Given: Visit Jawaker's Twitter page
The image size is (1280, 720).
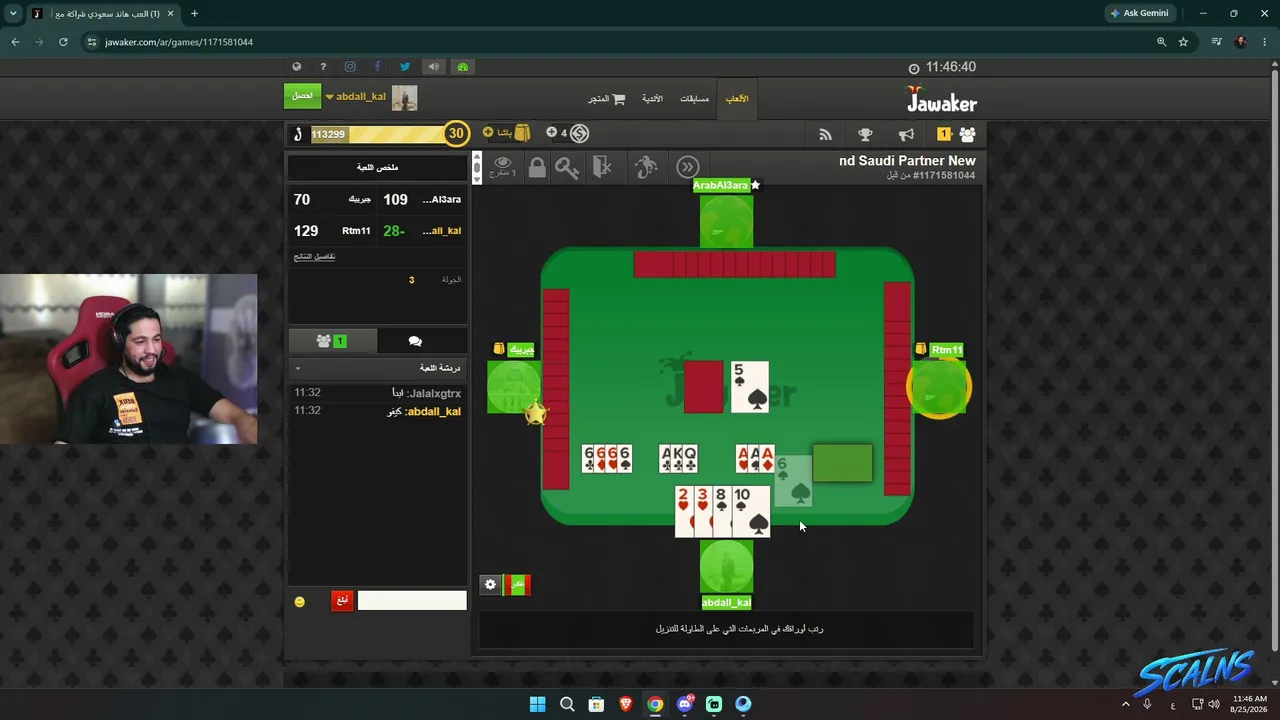Looking at the screenshot, I should click(405, 67).
